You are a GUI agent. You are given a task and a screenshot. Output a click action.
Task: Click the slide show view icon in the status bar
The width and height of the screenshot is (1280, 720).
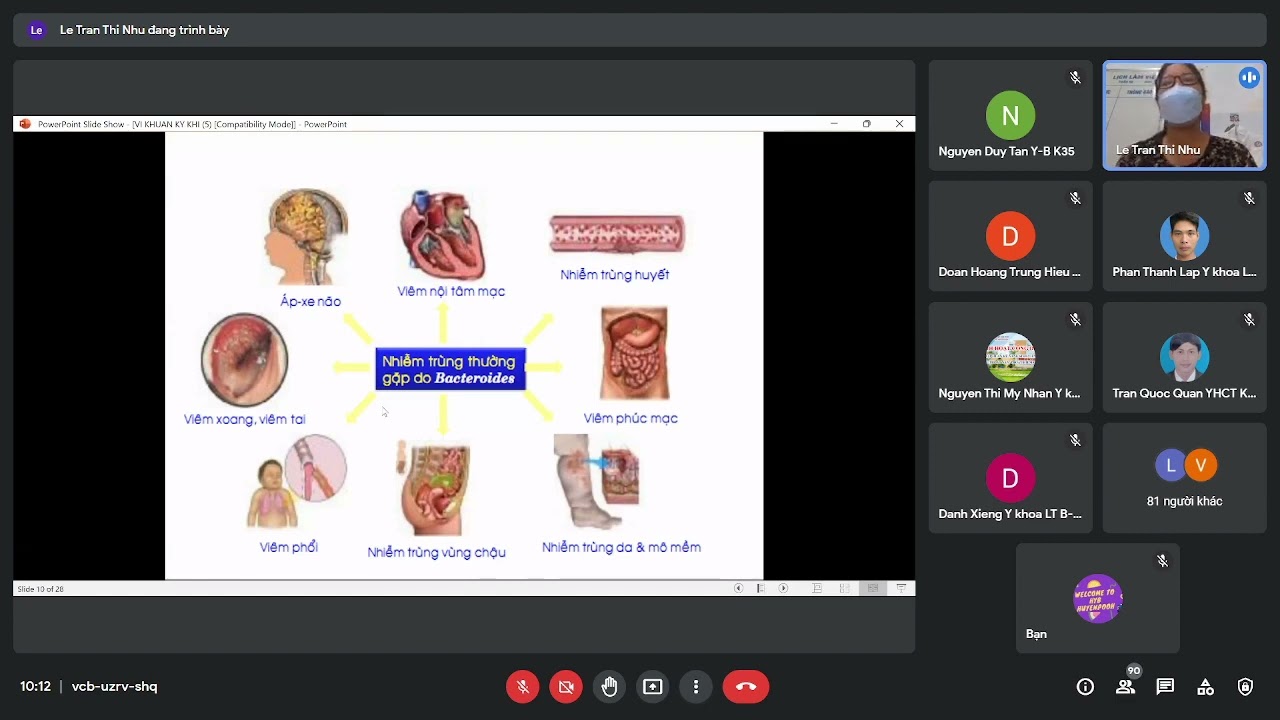click(901, 589)
